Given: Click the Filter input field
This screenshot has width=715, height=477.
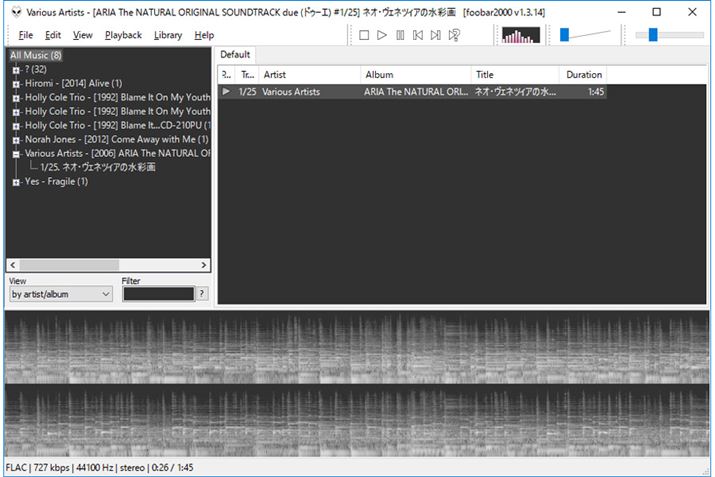Looking at the screenshot, I should tap(158, 294).
